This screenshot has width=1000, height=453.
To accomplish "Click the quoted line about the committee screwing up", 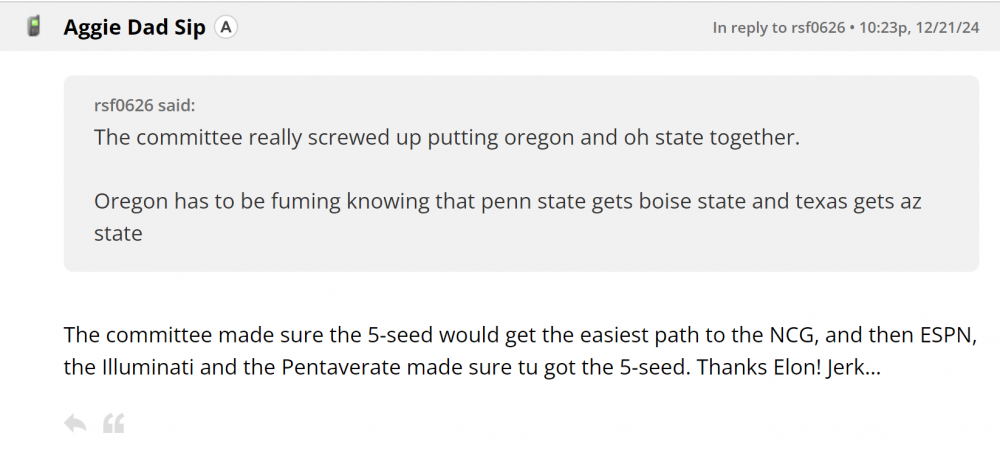I will click(x=447, y=137).
